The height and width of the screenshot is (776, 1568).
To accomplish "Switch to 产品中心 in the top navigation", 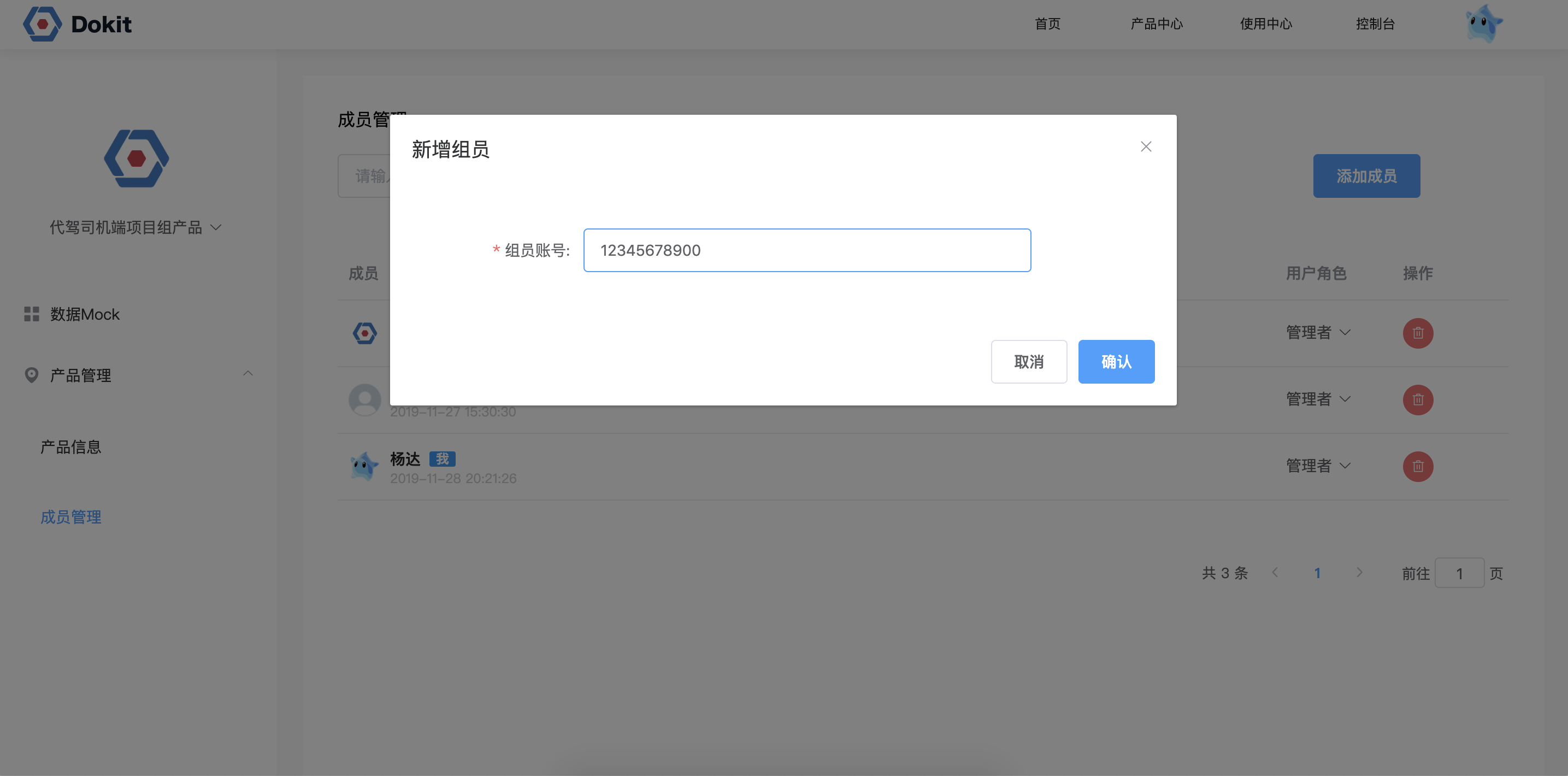I will pos(1157,23).
